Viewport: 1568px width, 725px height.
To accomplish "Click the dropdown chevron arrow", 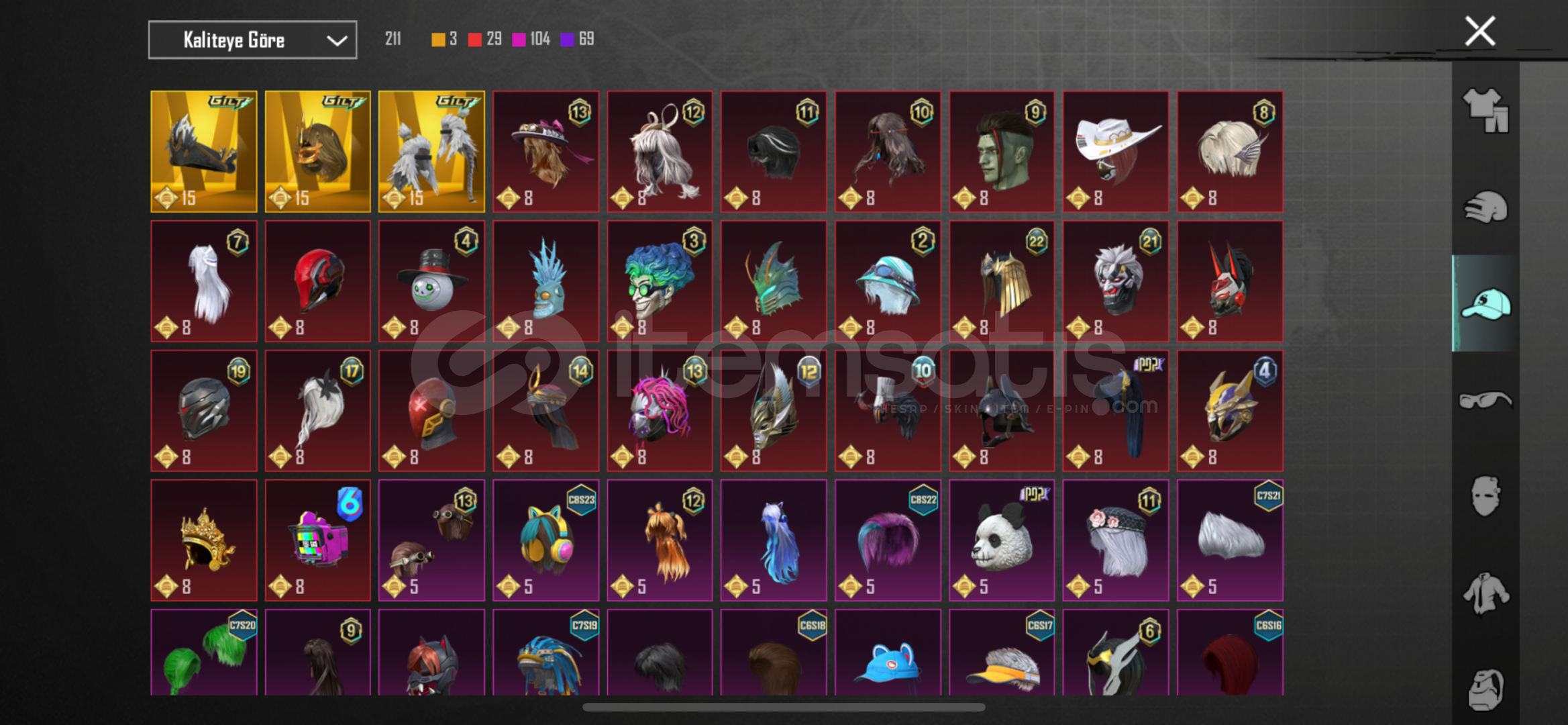I will pyautogui.click(x=337, y=41).
